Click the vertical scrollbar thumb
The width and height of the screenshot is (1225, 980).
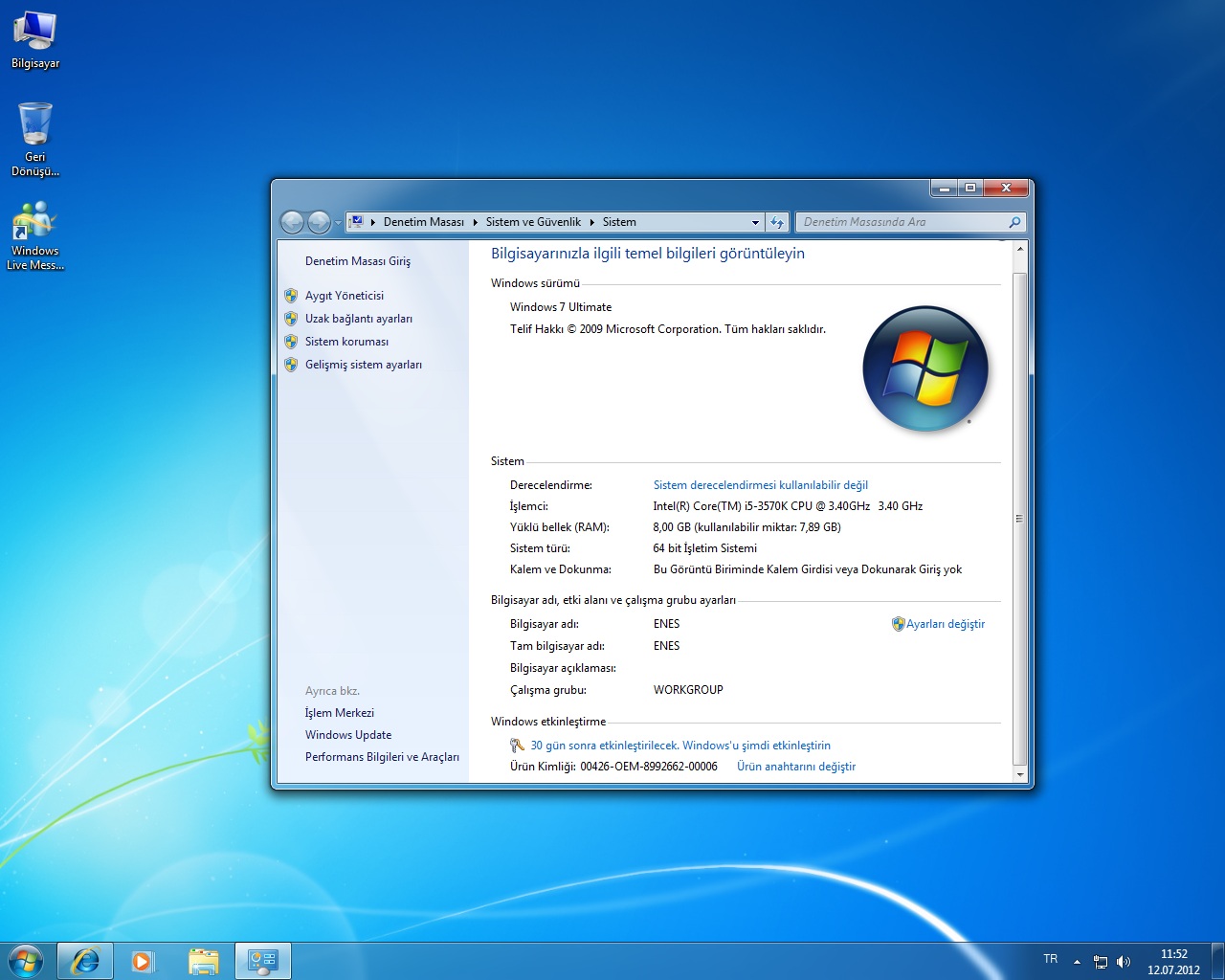pos(1020,518)
